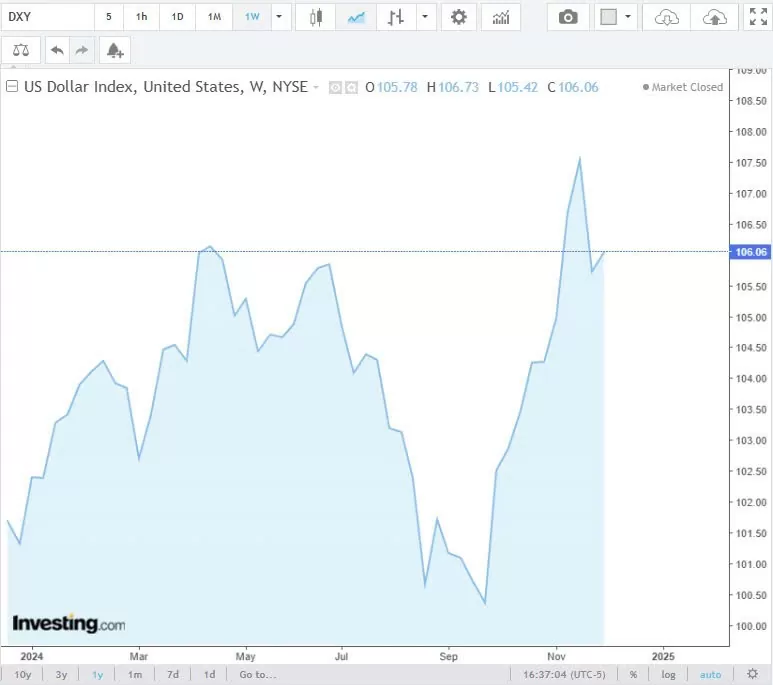Screen dimensions: 773x685
Task: Open the interval dropdown arrow
Action: [279, 17]
